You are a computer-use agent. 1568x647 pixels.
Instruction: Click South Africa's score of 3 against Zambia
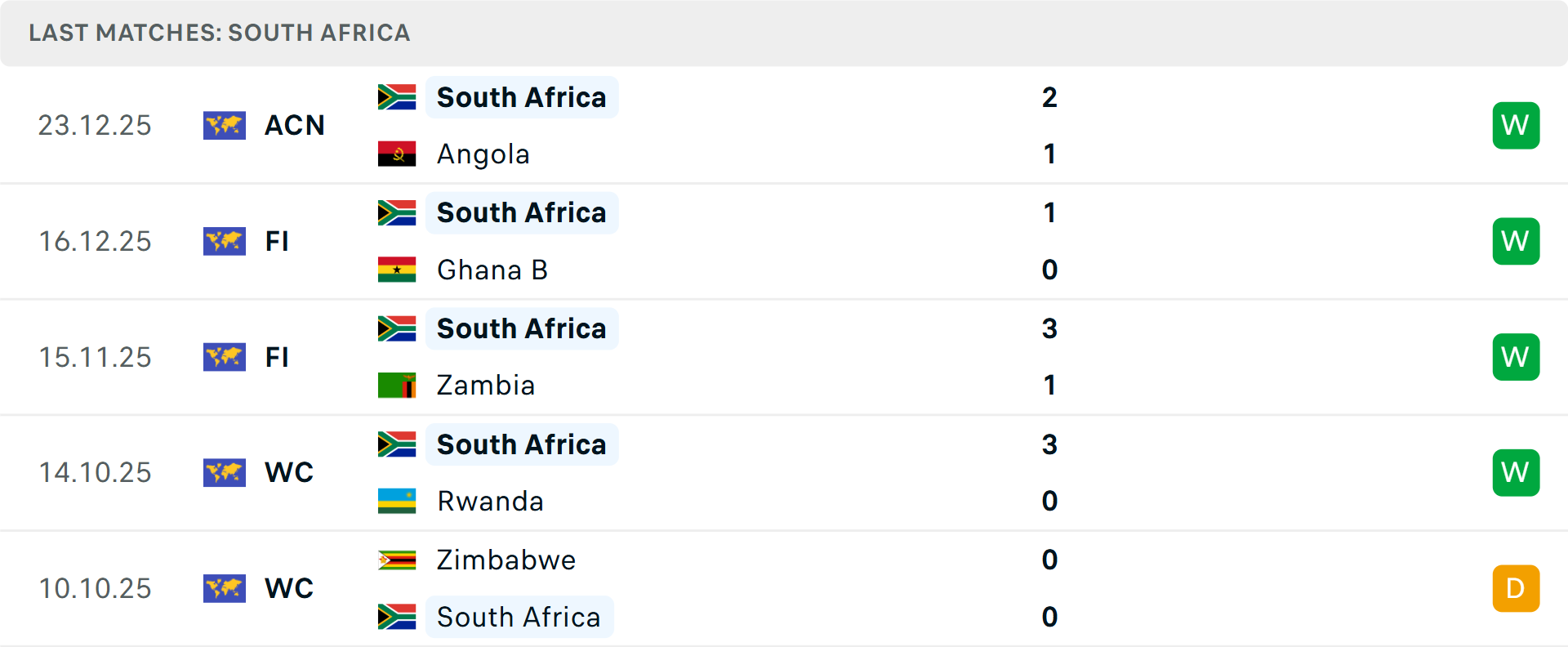tap(1049, 328)
